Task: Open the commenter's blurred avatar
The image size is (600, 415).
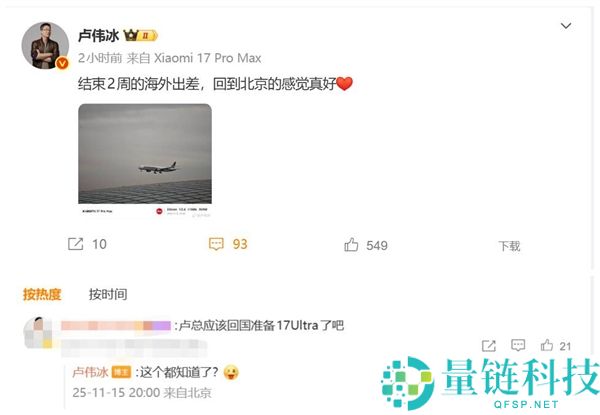Action: (x=38, y=332)
